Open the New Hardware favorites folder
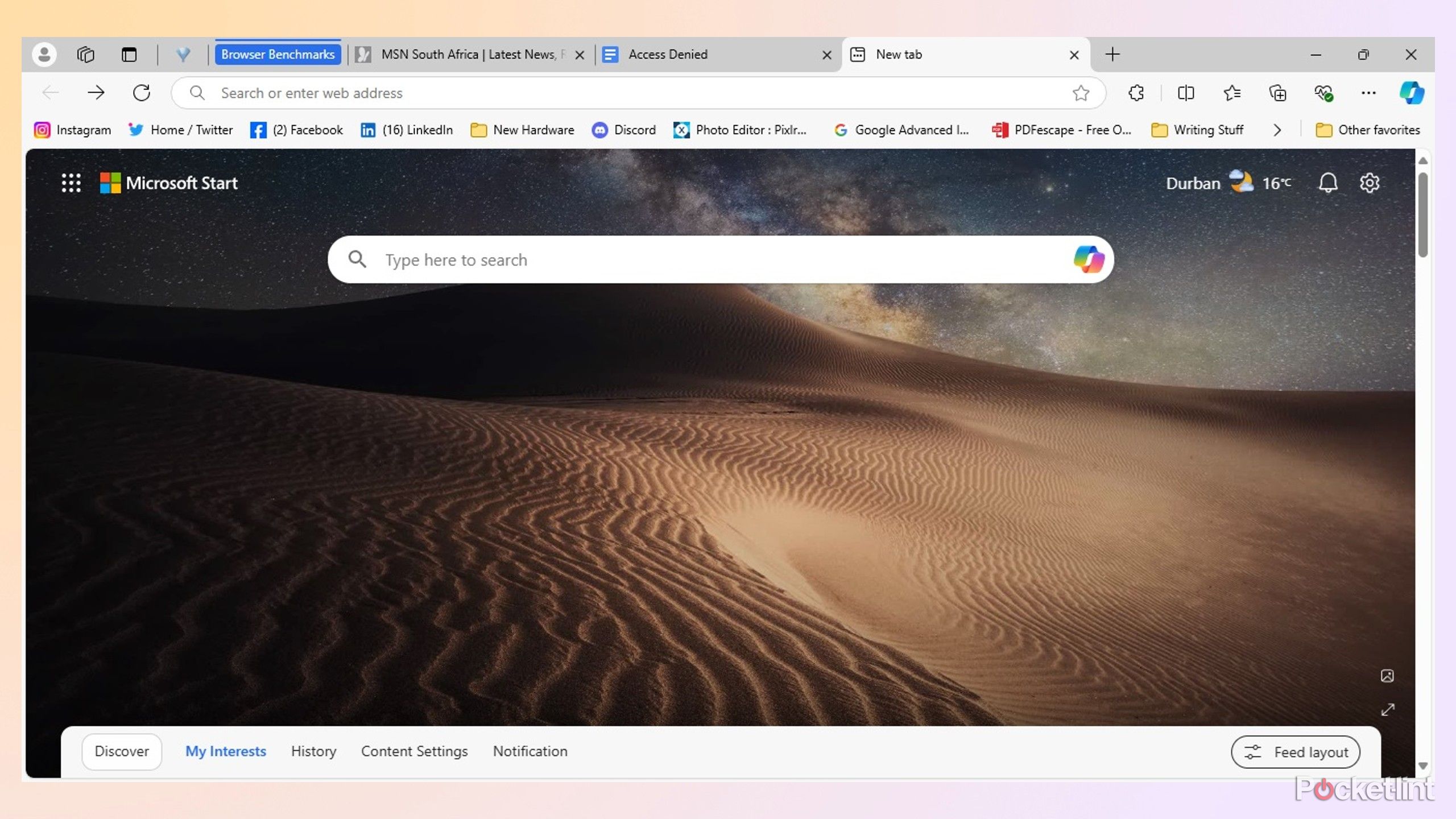Viewport: 1456px width, 819px height. coord(522,130)
